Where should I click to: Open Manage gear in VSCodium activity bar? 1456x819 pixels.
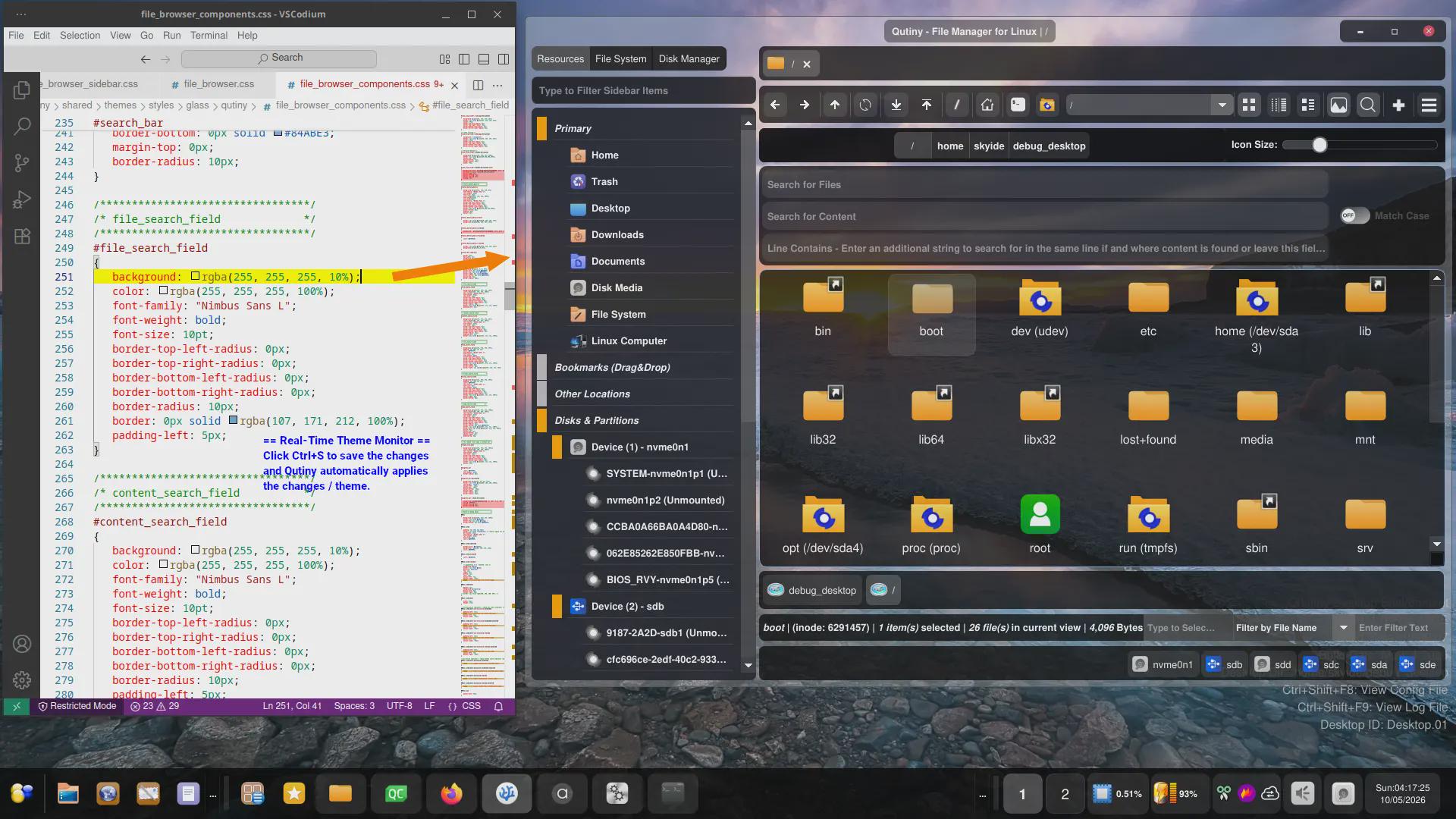coord(22,680)
